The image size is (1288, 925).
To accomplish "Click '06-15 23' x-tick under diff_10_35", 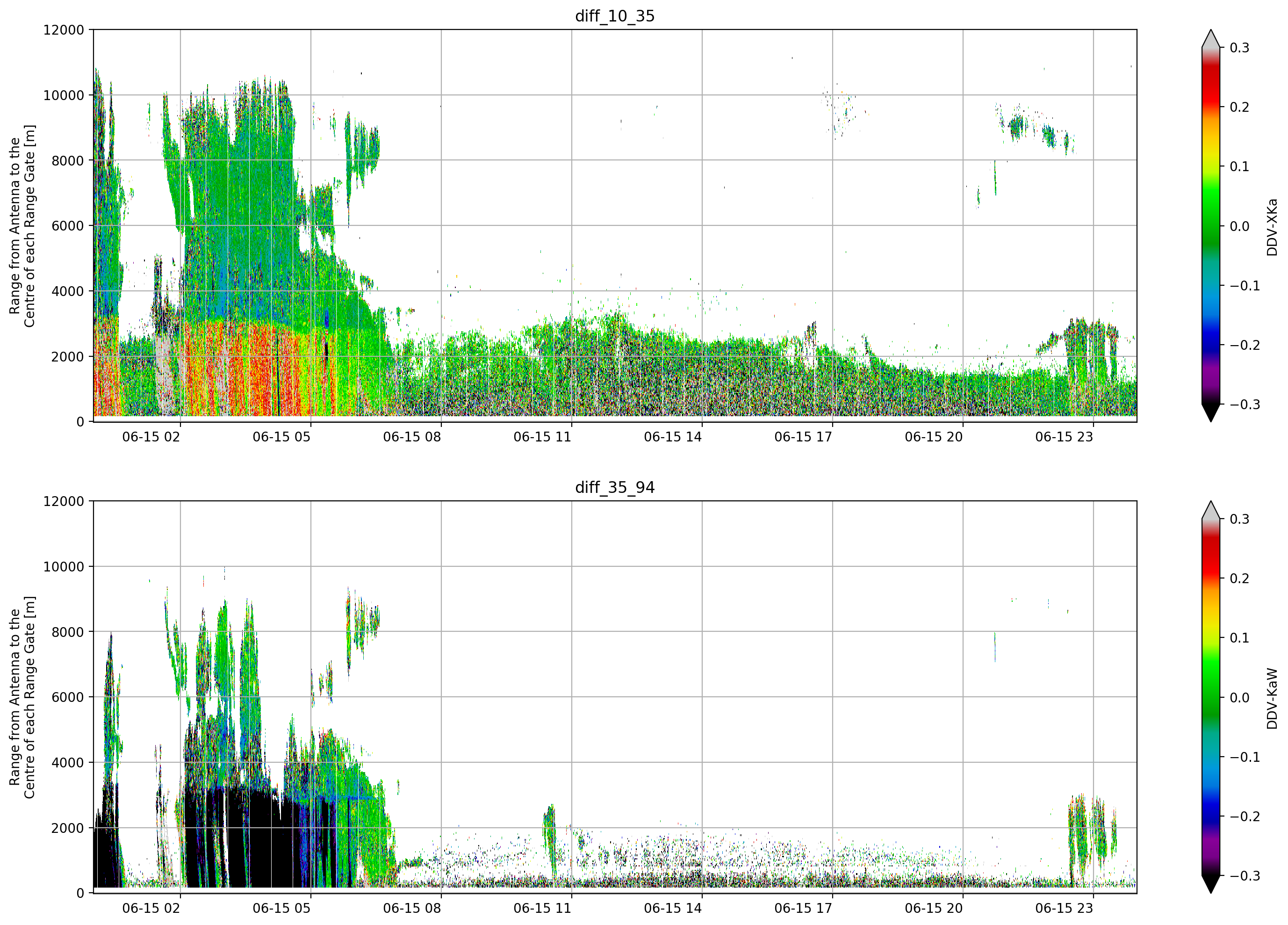I will point(1064,437).
